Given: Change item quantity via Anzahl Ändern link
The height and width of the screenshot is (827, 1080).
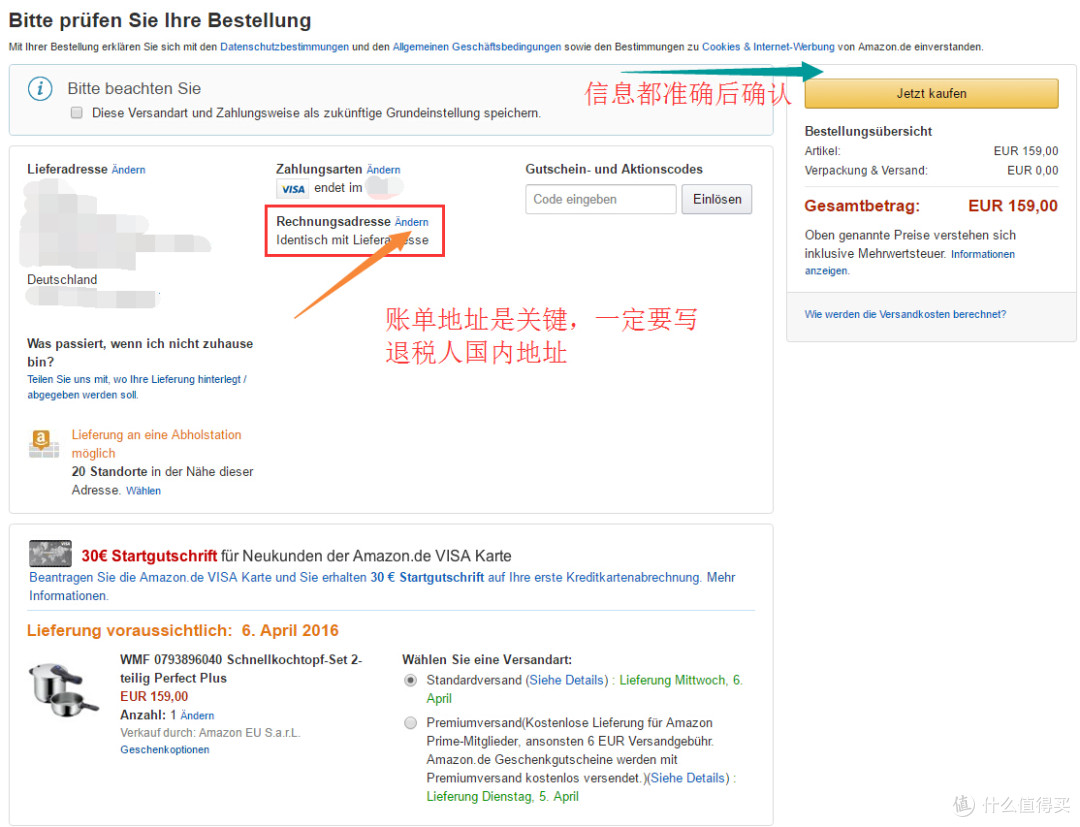Looking at the screenshot, I should [x=197, y=716].
